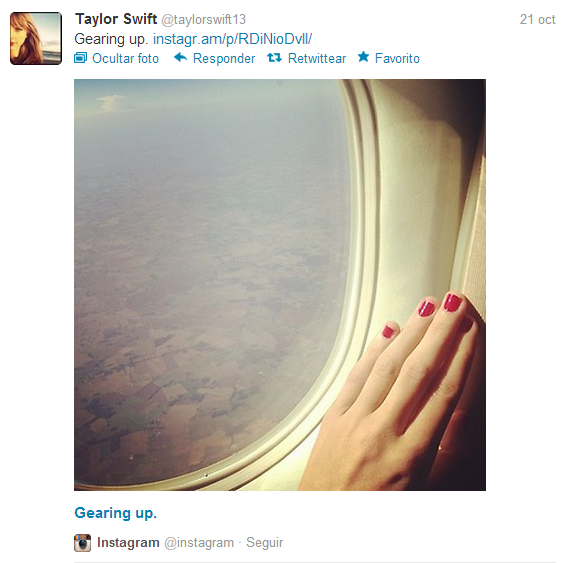
Task: Click the Taylor Swift display name
Action: [116, 19]
